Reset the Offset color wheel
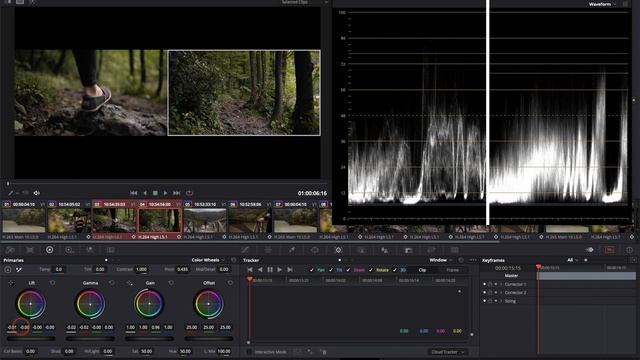This screenshot has height=360, width=640. click(230, 282)
